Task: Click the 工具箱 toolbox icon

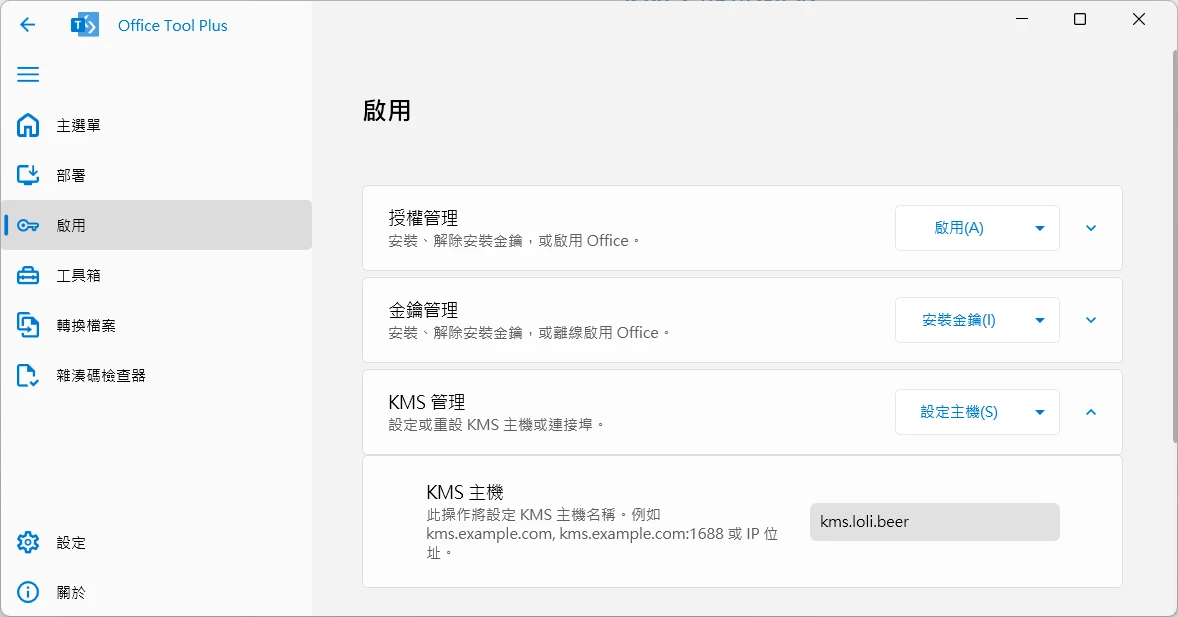Action: 28,276
